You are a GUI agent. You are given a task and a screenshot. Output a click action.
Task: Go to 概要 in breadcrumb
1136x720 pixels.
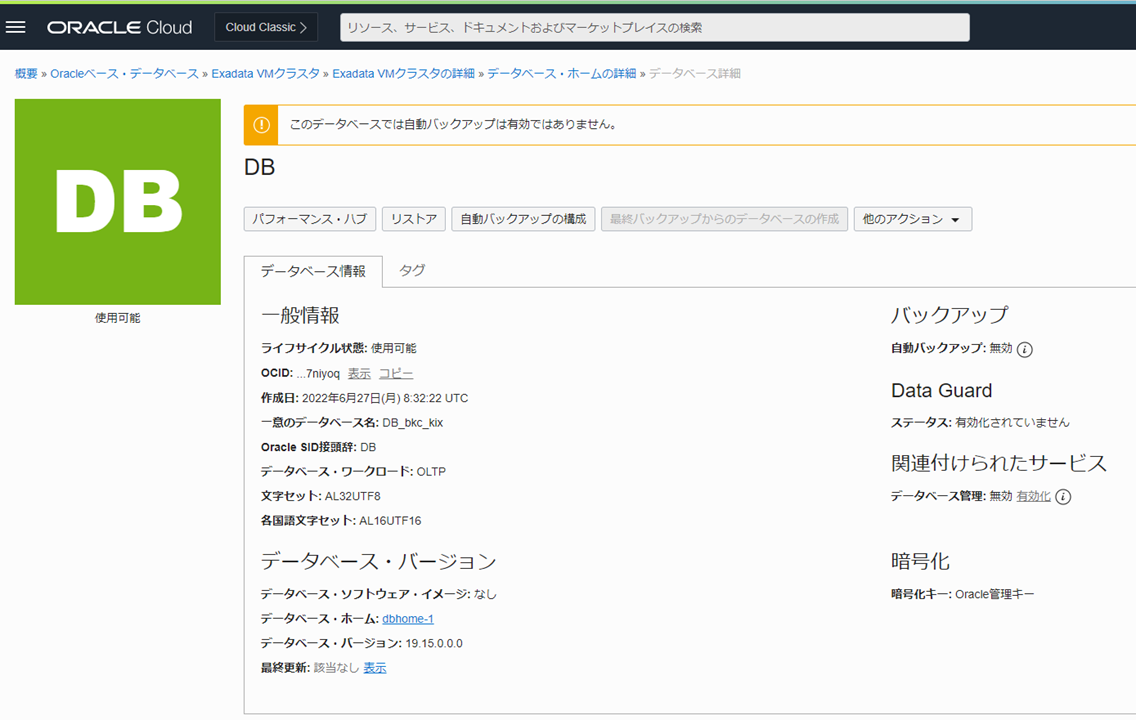point(26,74)
